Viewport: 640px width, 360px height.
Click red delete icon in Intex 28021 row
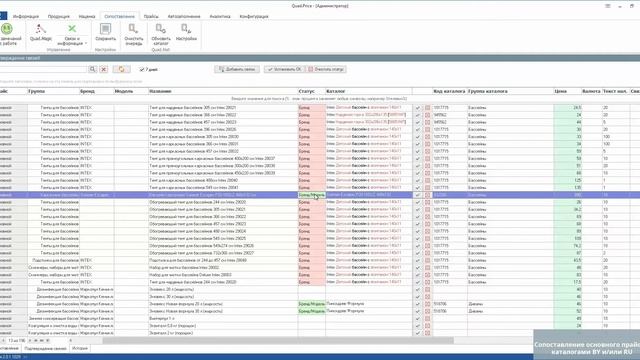tap(427, 108)
